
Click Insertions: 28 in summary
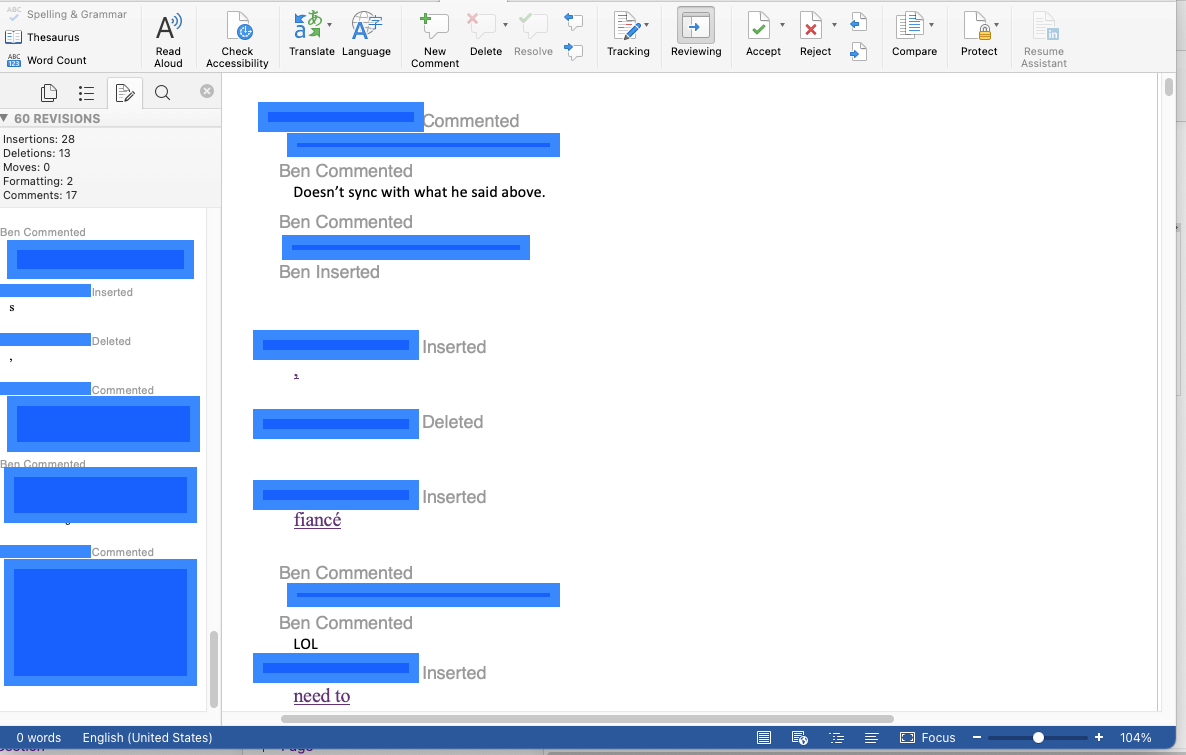pos(39,139)
